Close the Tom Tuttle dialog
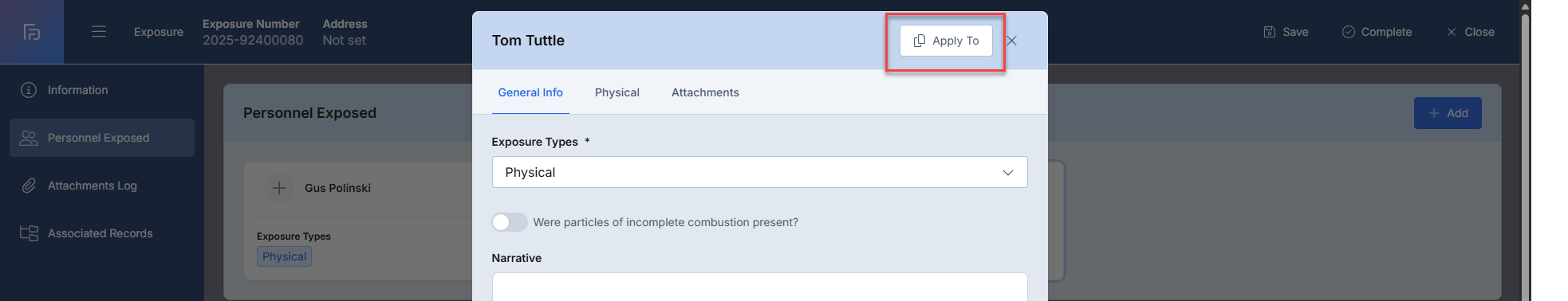1568x301 pixels. pos(1011,41)
